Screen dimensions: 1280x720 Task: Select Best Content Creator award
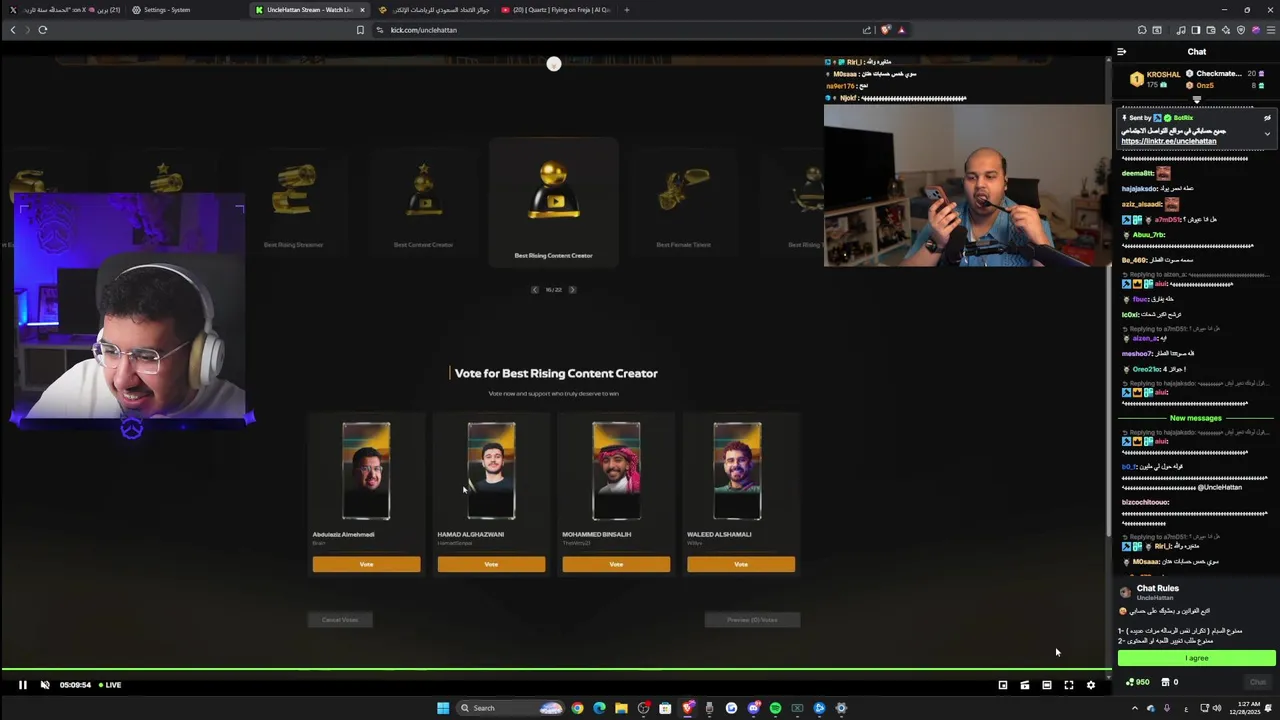423,205
